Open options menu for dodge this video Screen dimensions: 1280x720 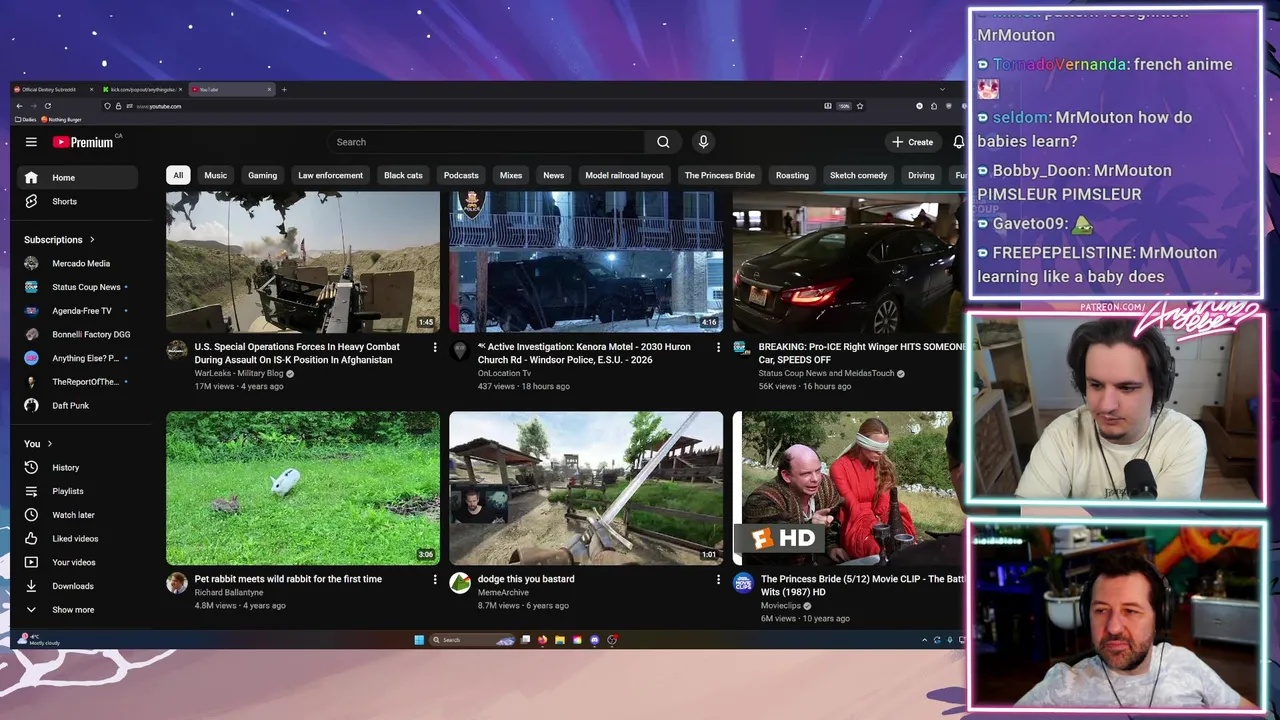(717, 579)
